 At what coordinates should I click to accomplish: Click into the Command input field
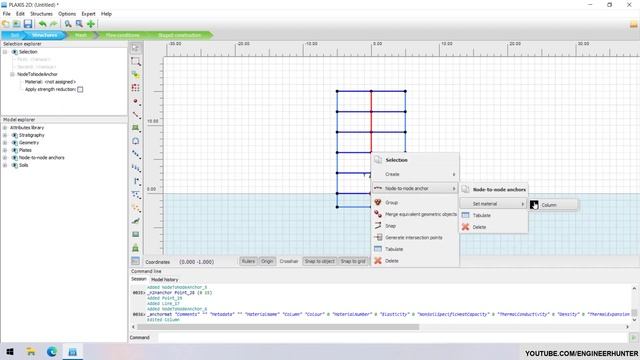[393, 338]
